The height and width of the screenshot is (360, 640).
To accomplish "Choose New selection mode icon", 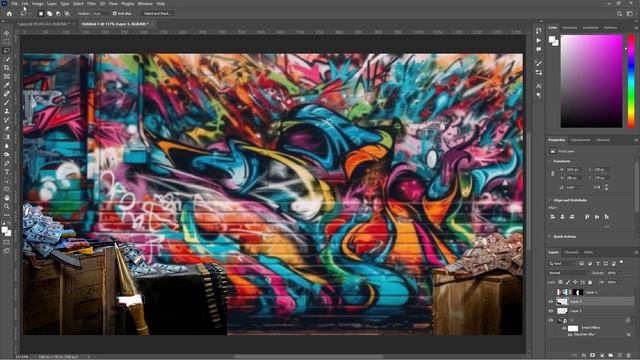I will coord(41,13).
